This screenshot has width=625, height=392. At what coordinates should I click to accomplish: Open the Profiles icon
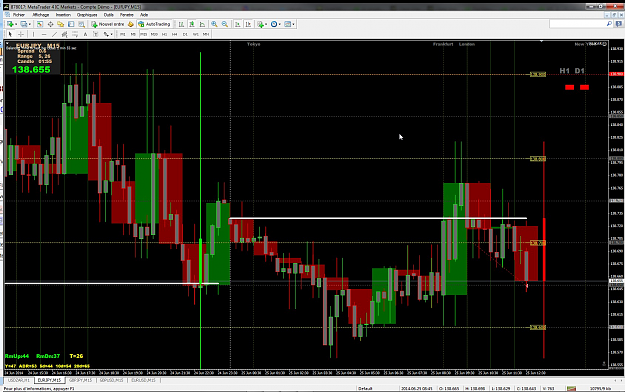point(24,24)
